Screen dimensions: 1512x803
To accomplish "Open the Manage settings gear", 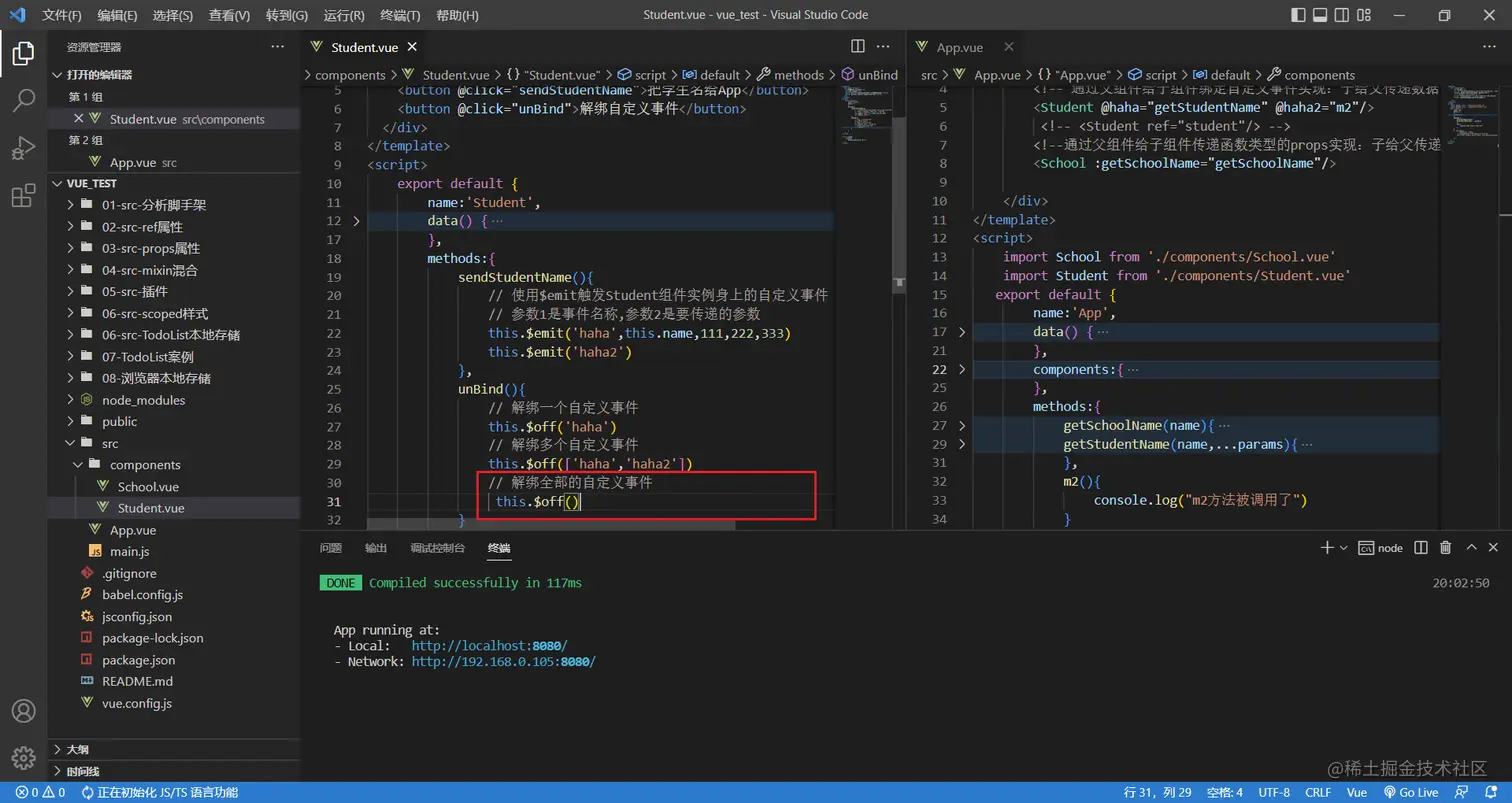I will click(x=23, y=757).
